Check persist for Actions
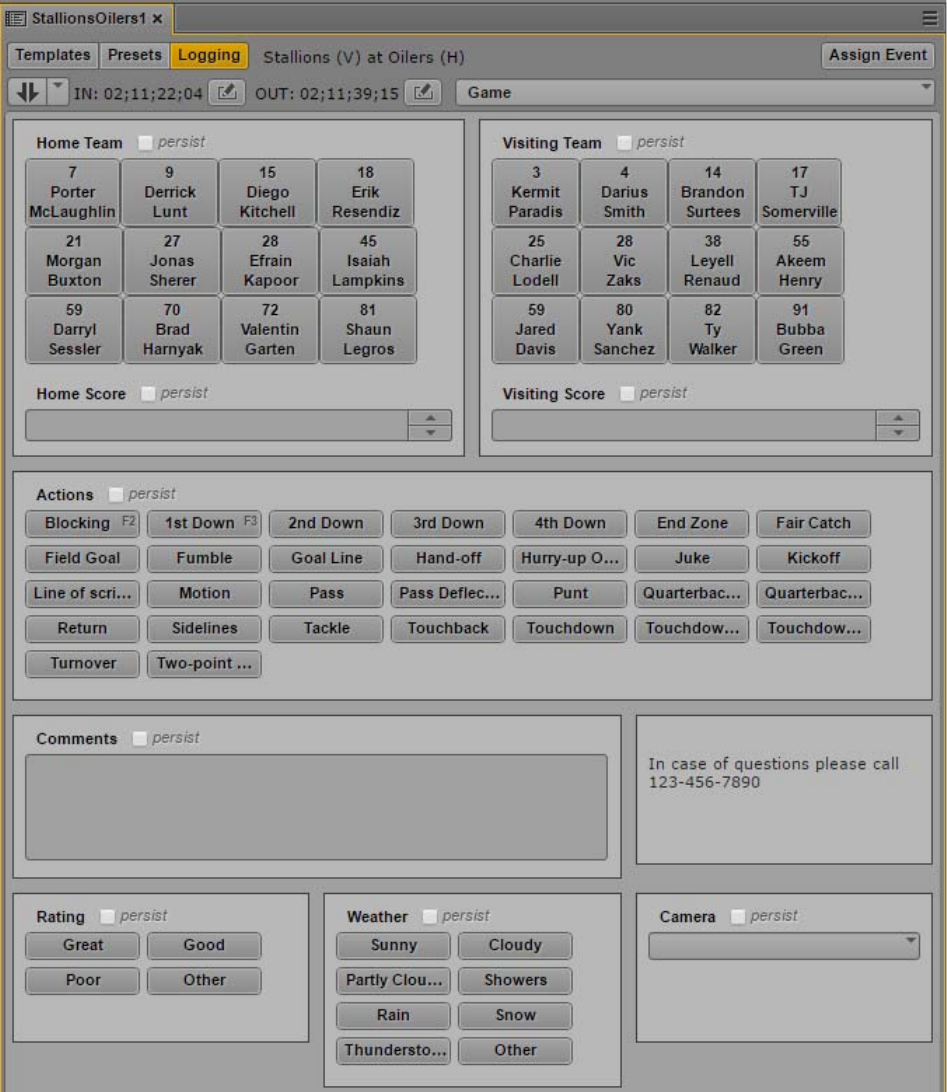The height and width of the screenshot is (1092, 947). (116, 494)
